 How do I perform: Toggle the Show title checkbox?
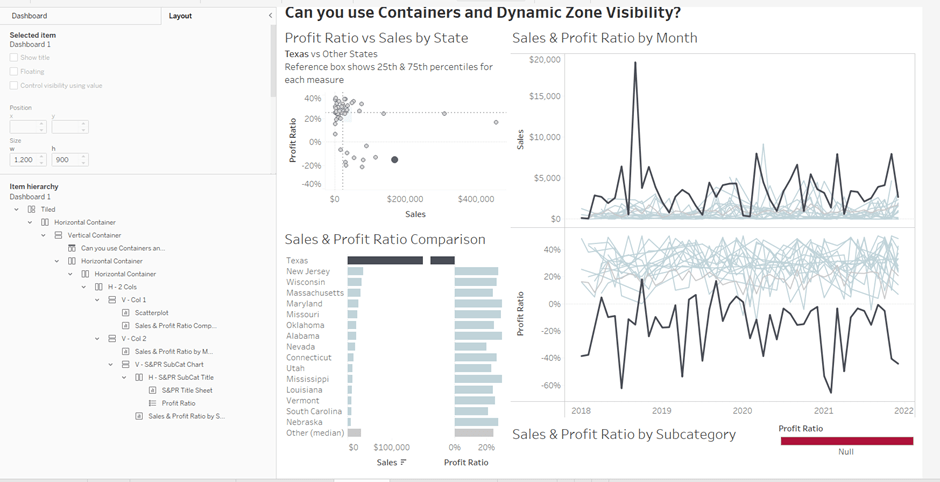pos(13,58)
